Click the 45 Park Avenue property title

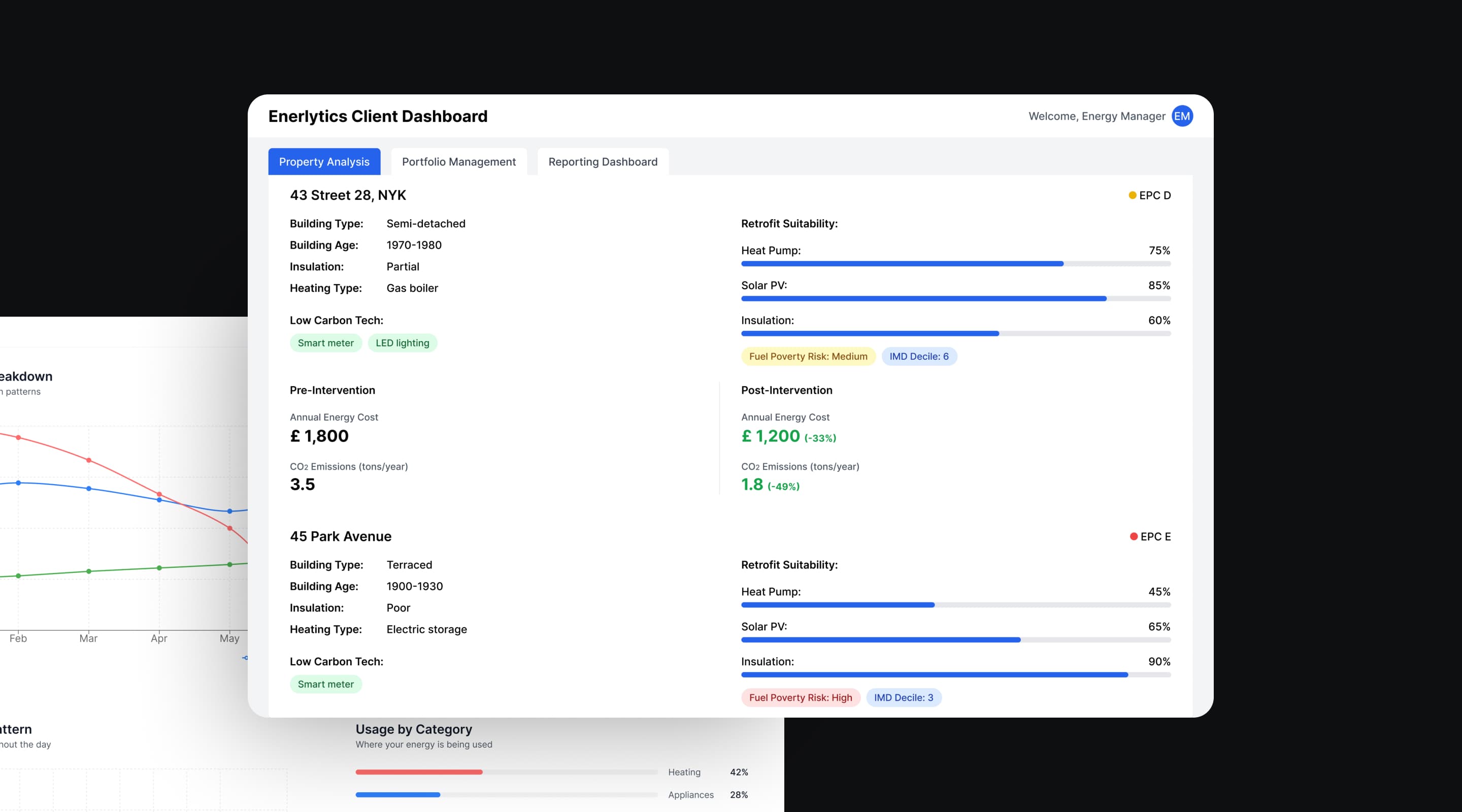point(341,536)
